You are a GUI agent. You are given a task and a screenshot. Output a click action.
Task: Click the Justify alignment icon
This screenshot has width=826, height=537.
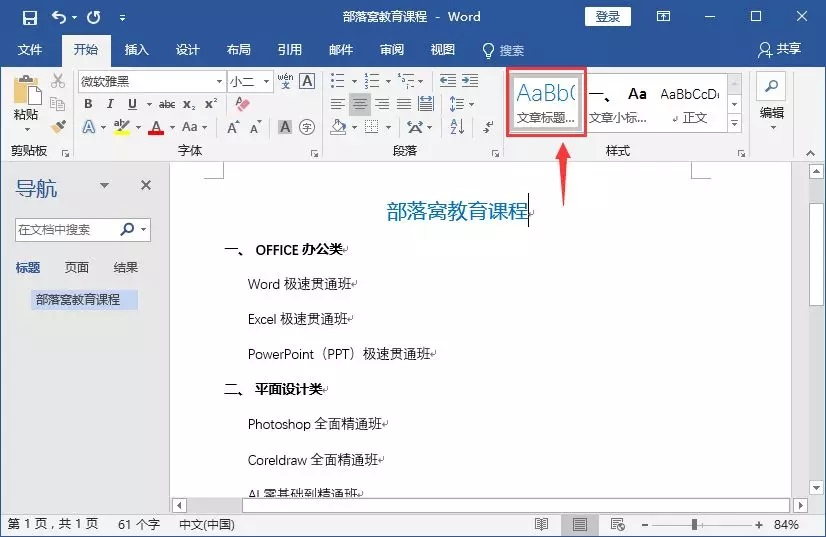pyautogui.click(x=404, y=104)
